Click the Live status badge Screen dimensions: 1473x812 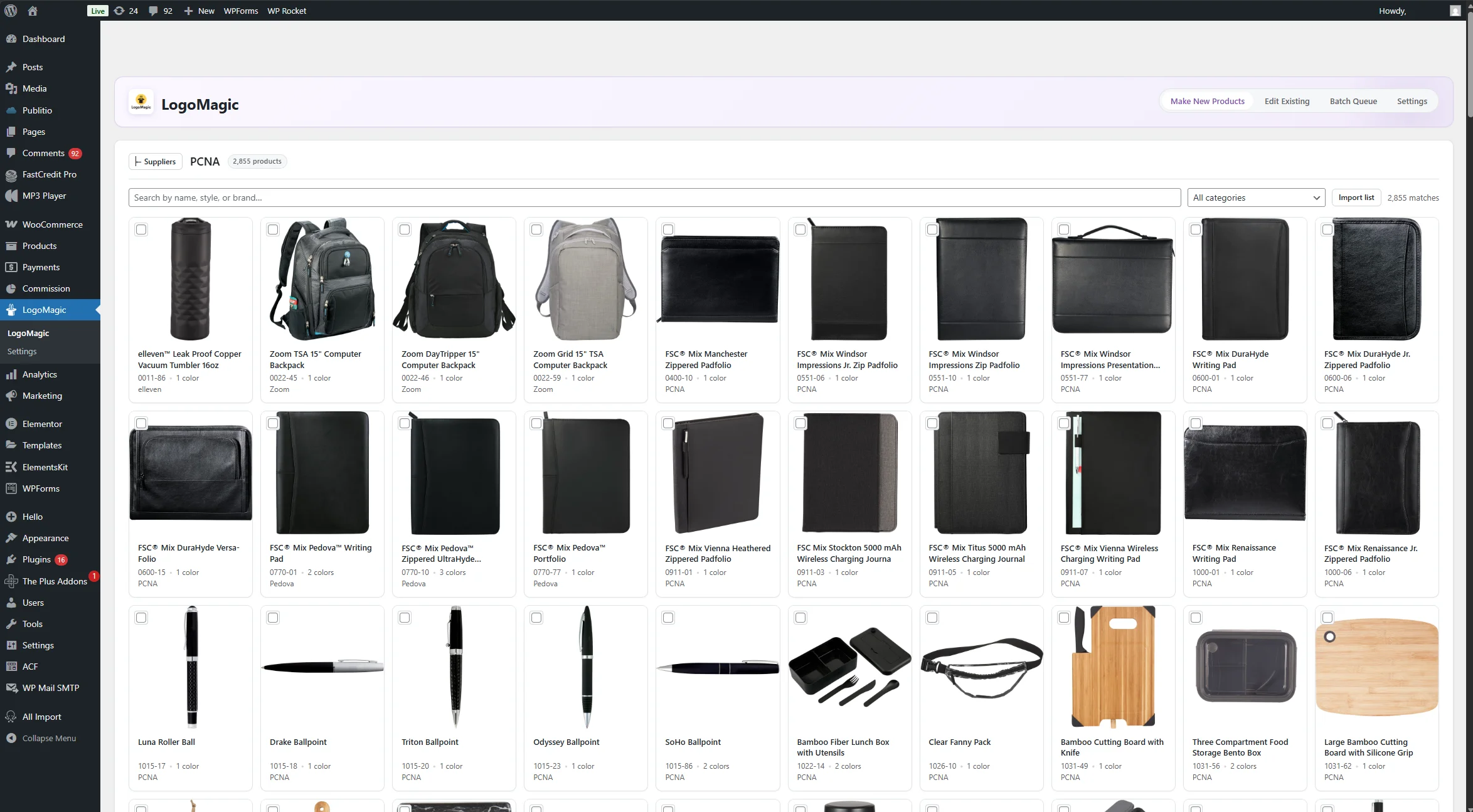pyautogui.click(x=97, y=11)
